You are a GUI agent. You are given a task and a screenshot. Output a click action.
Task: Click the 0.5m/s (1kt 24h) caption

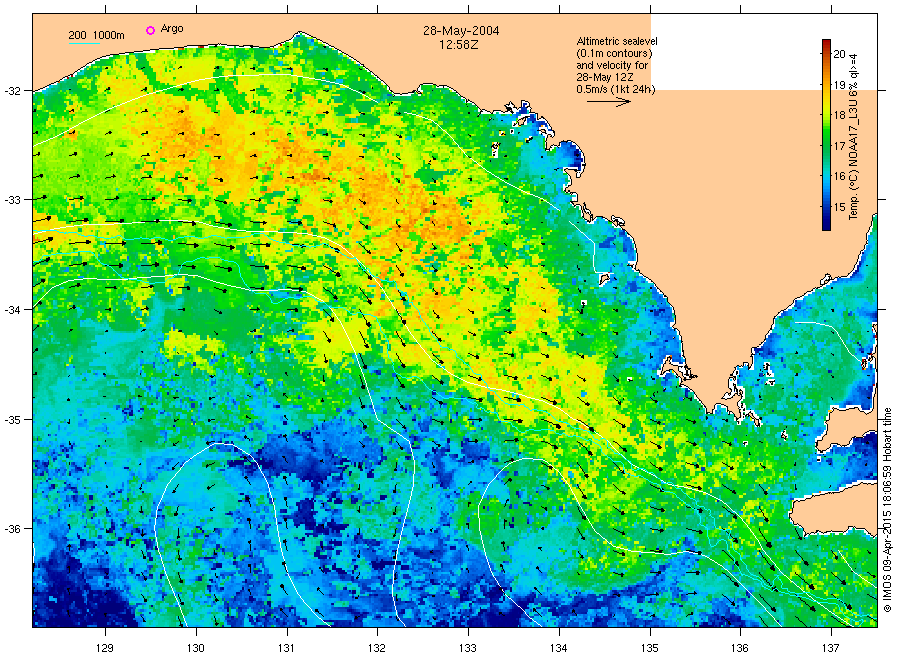pos(615,89)
